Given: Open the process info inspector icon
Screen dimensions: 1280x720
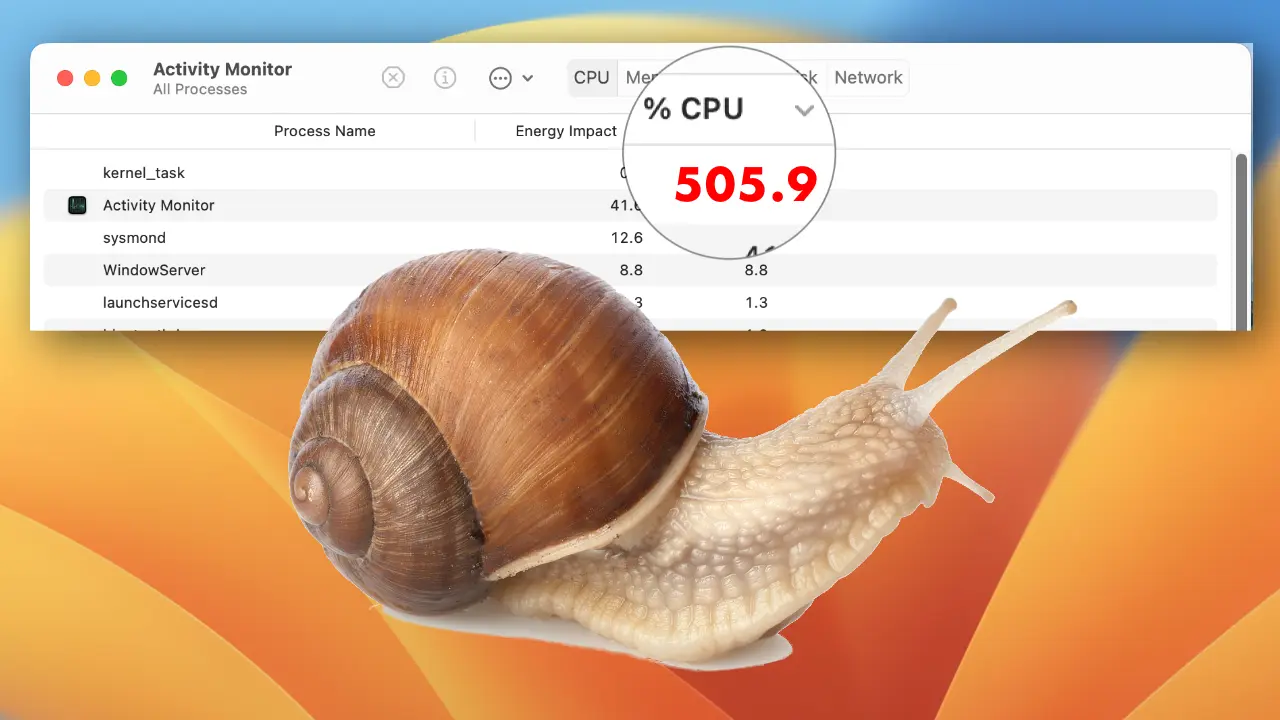Looking at the screenshot, I should click(x=445, y=78).
